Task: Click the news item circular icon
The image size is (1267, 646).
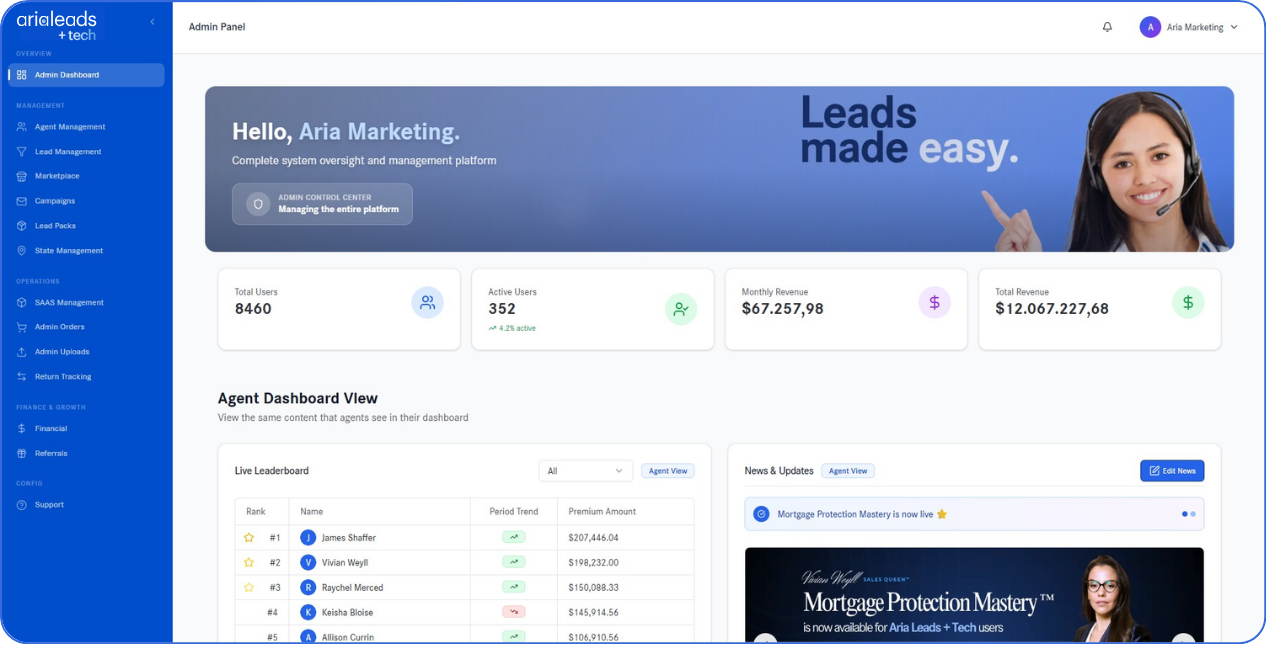Action: pyautogui.click(x=761, y=514)
